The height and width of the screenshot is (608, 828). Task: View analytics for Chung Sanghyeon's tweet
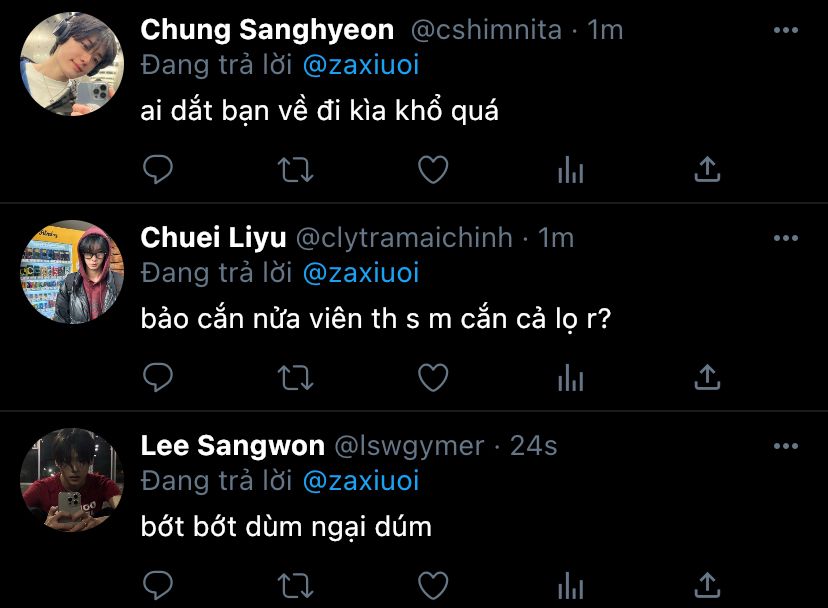click(x=570, y=171)
